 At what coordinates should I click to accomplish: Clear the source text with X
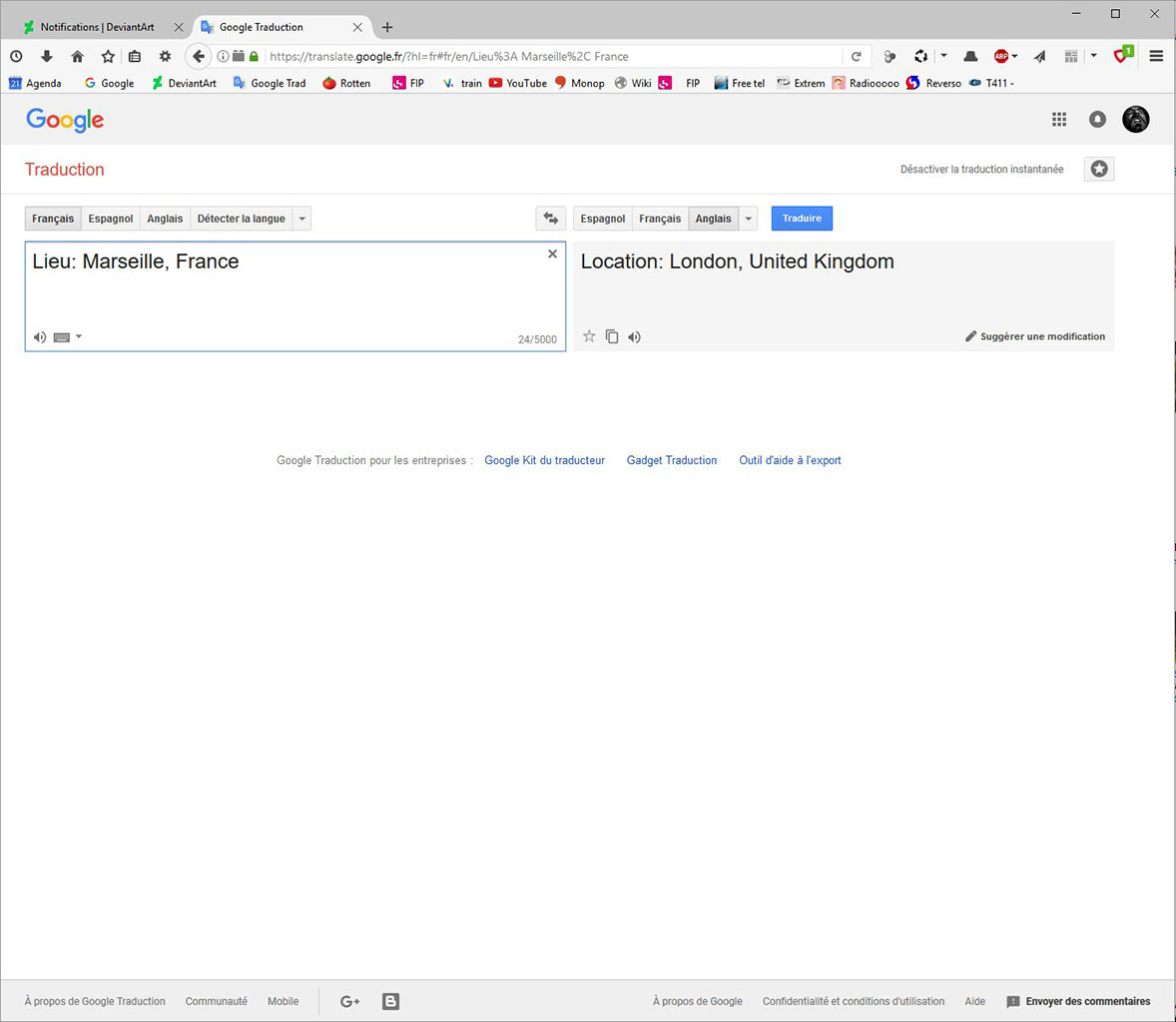[553, 255]
